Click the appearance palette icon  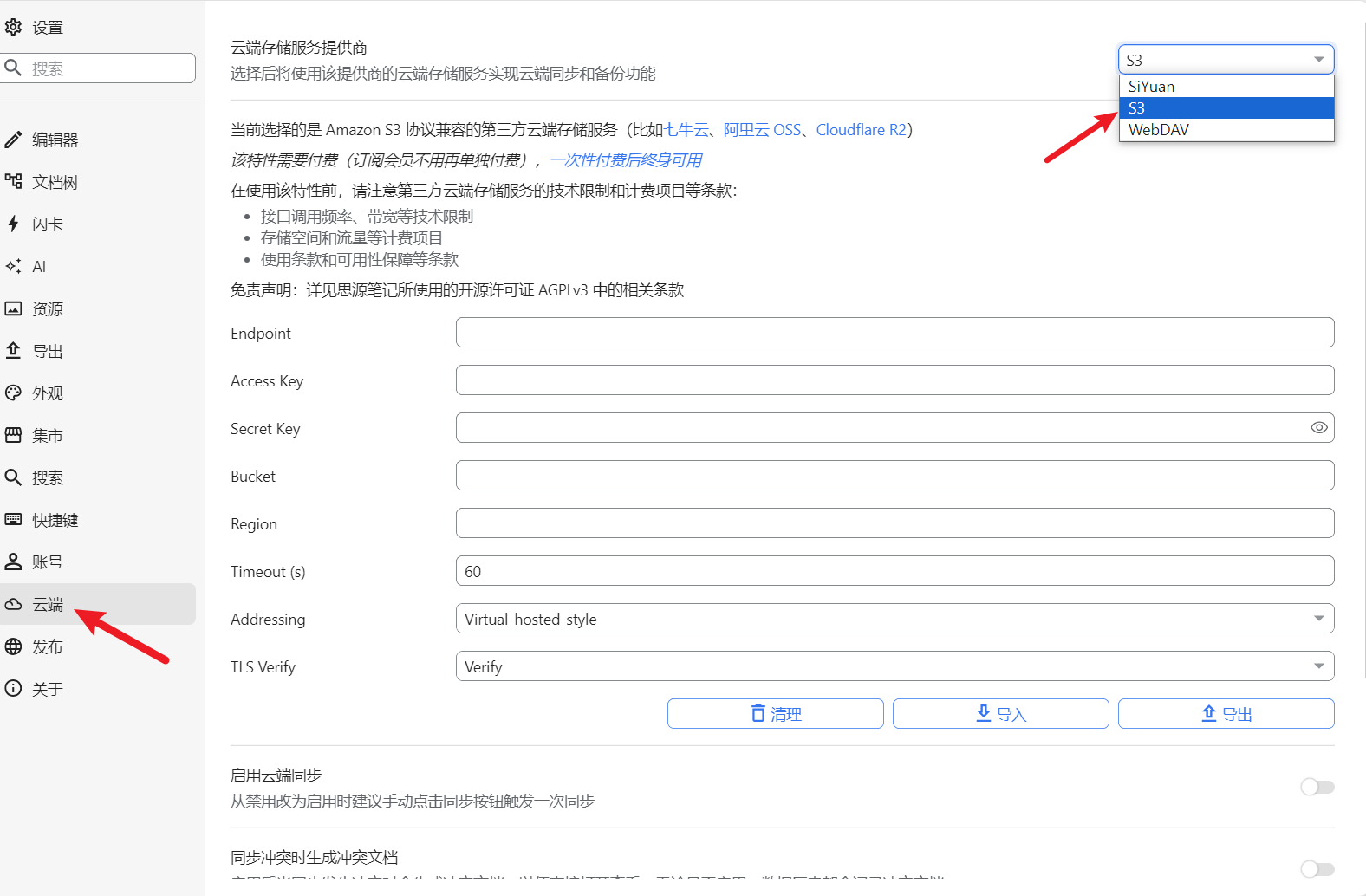point(13,393)
